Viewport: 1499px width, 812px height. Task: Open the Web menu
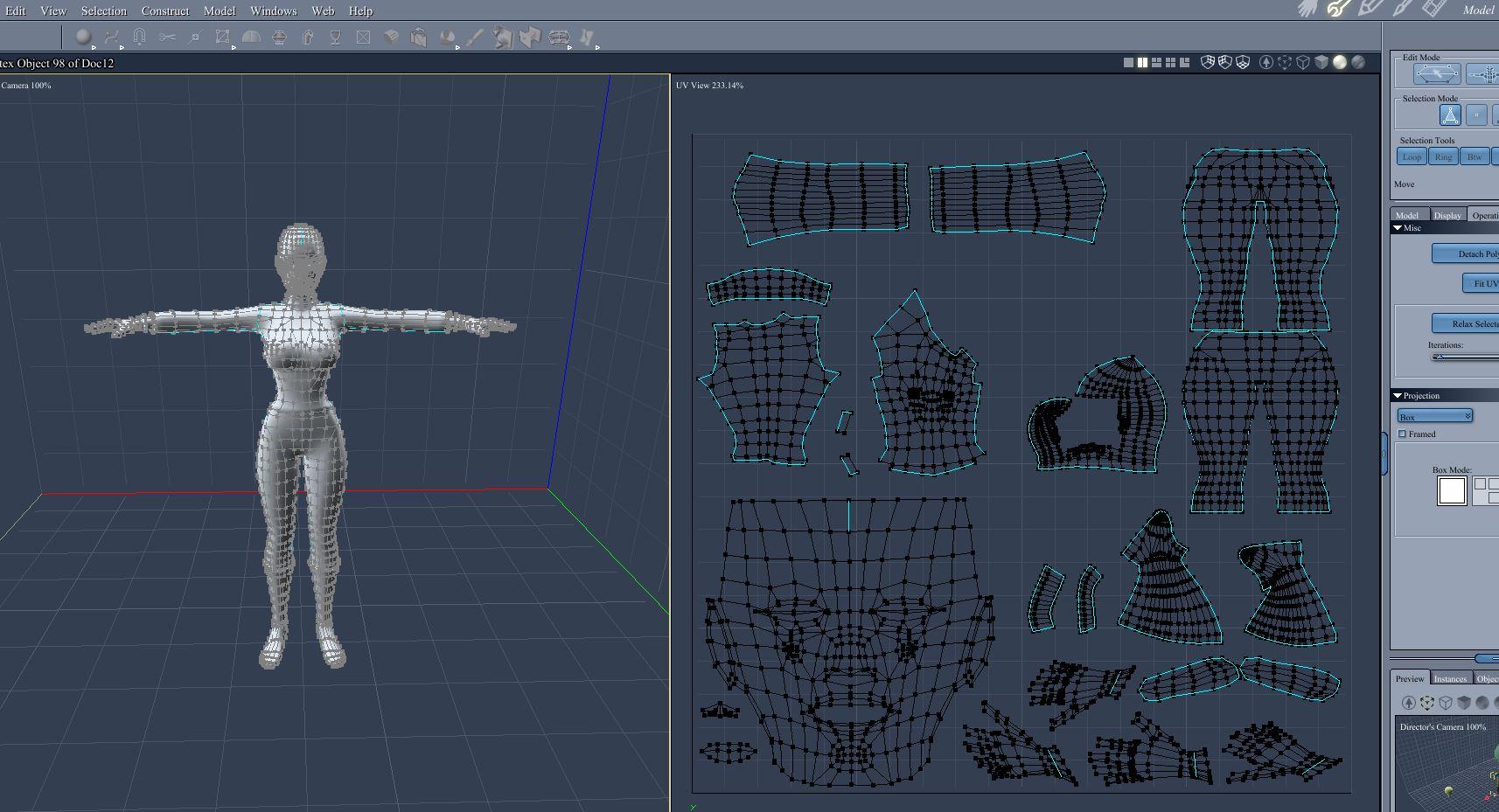323,10
